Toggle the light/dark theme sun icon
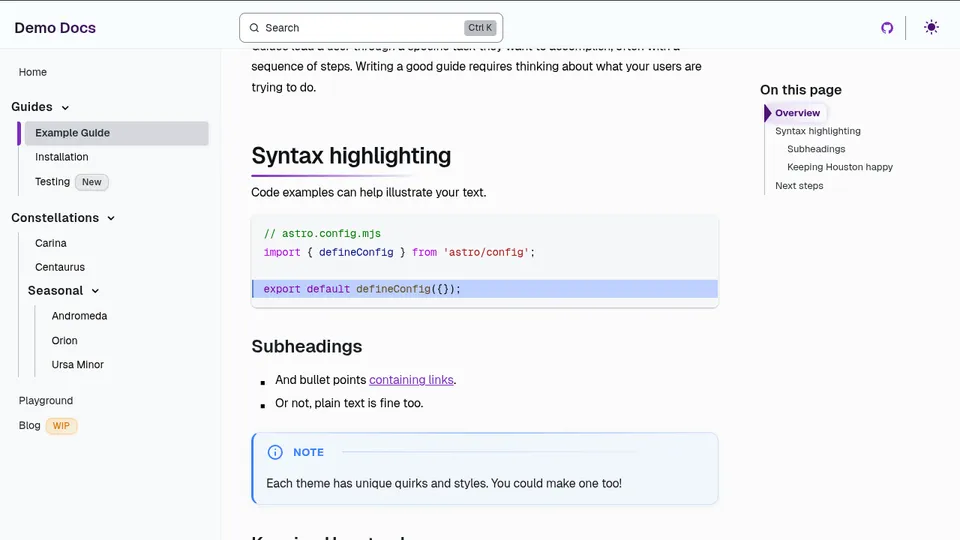This screenshot has height=540, width=960. [x=931, y=28]
